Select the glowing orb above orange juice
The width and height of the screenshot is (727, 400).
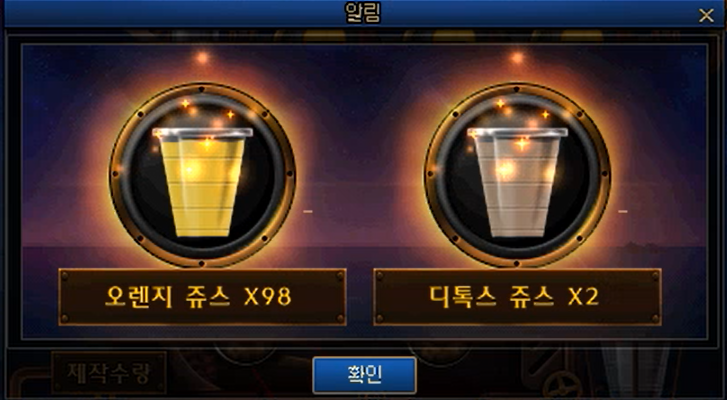202,58
